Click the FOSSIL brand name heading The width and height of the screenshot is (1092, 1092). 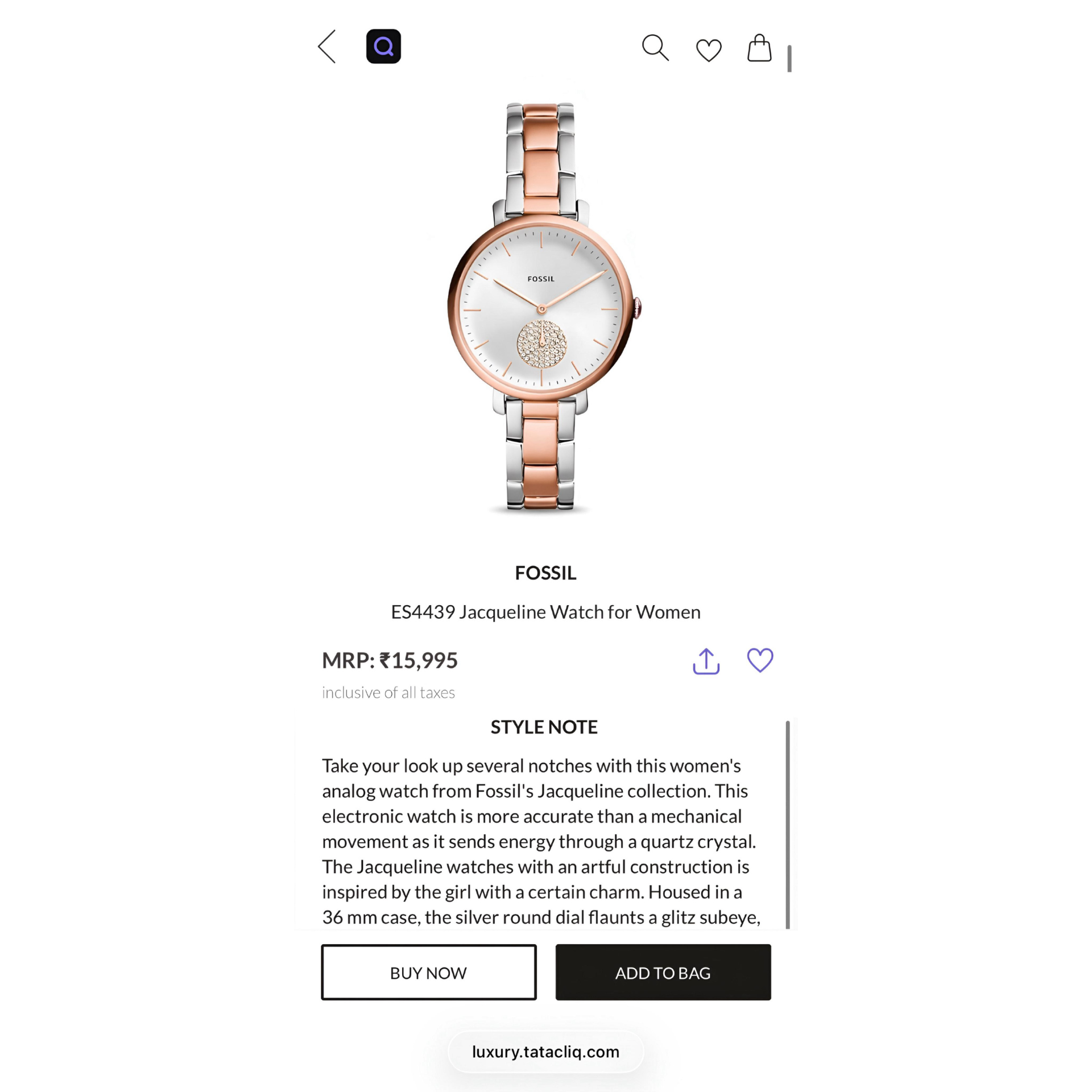545,573
